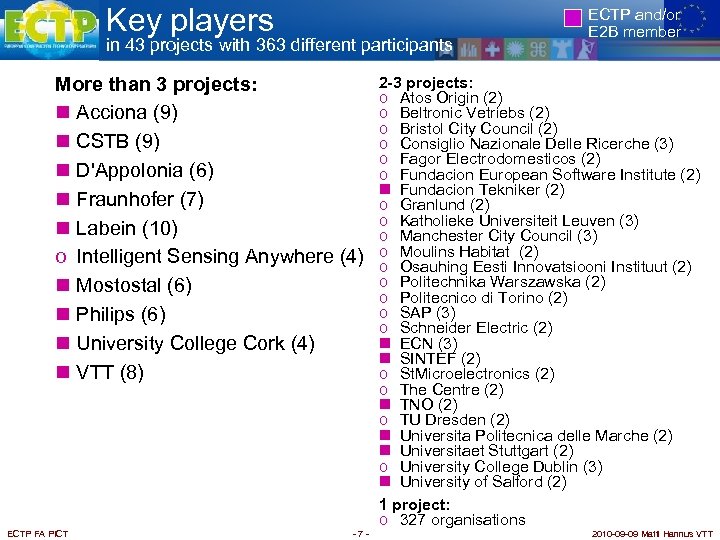Screen dimensions: 720x540
Task: Select 'Universitaet Stuttgart (2)'
Action: tap(486, 451)
